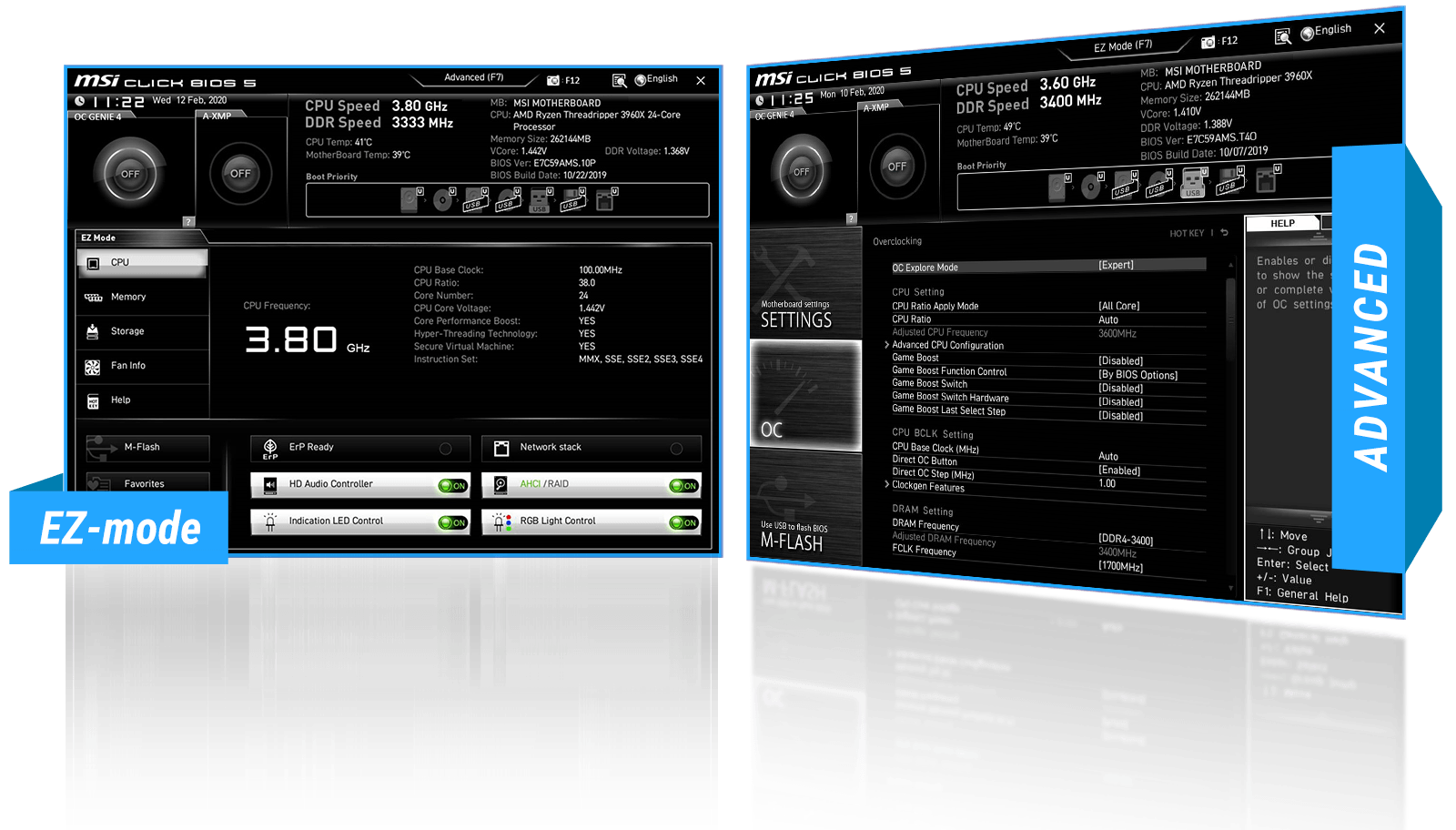Click the OC Genie question mark help icon in EZ-mode
This screenshot has width=1456, height=830.
[x=188, y=221]
